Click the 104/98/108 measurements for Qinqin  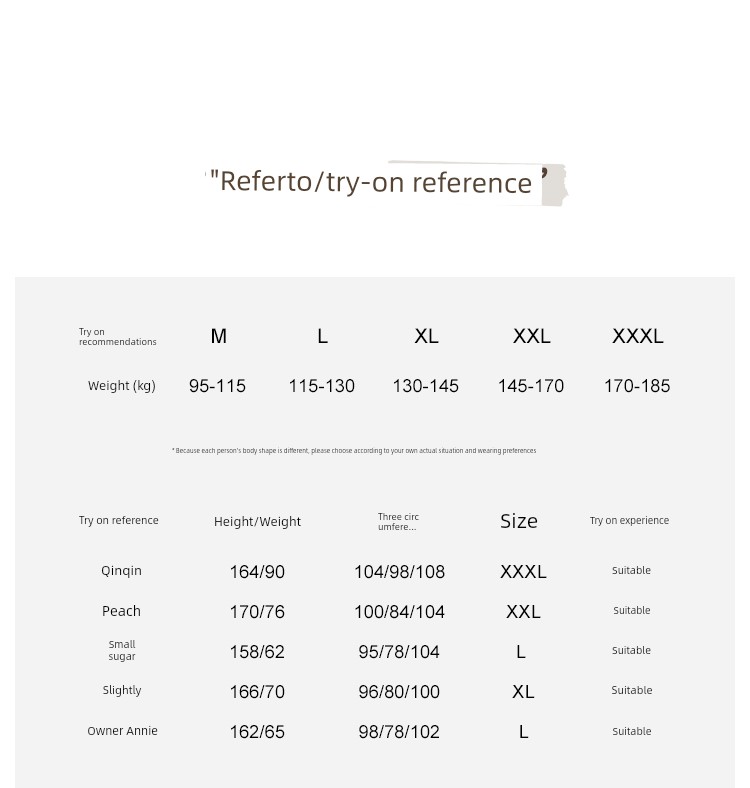(x=399, y=572)
